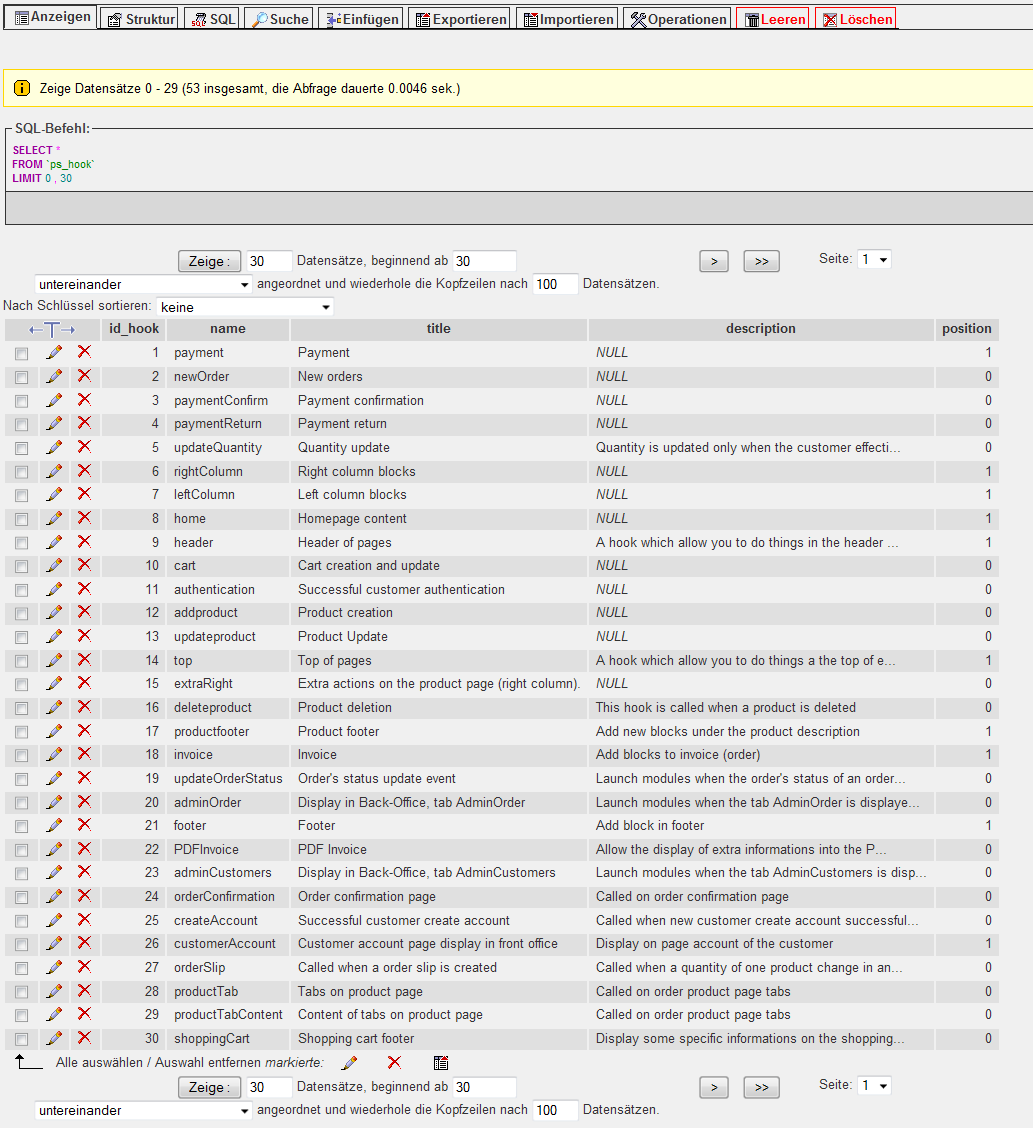
Task: Switch to the Struktur tab
Action: (141, 19)
